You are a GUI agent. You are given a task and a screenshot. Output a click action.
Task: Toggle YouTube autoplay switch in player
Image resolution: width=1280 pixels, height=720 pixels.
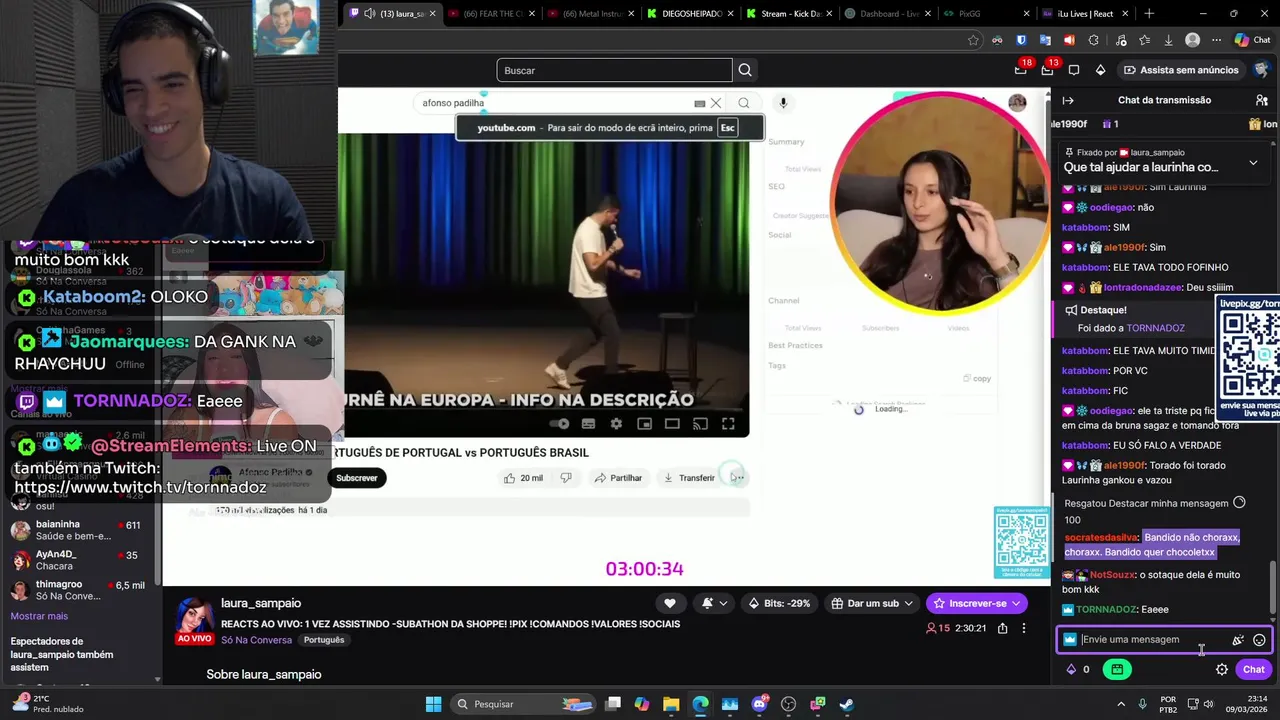pyautogui.click(x=560, y=424)
